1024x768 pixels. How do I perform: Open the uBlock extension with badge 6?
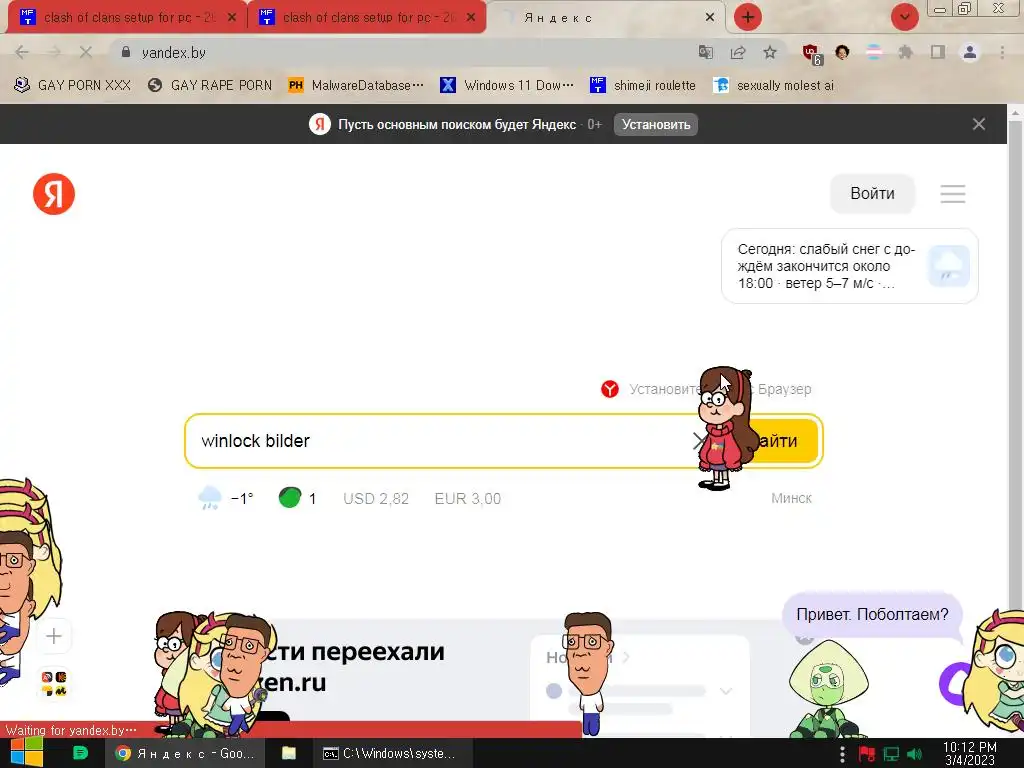coord(812,54)
